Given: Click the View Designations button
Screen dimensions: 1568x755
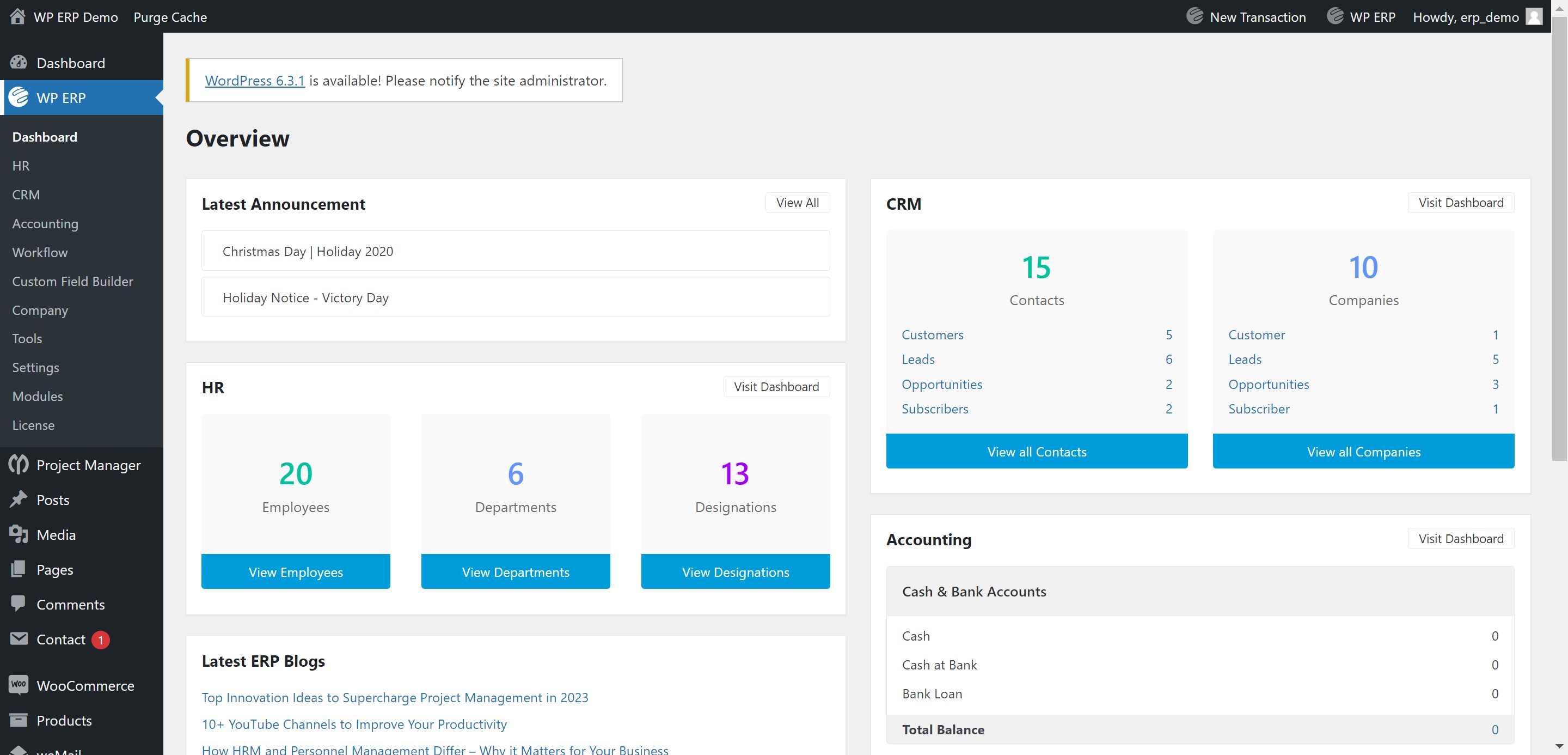Looking at the screenshot, I should pyautogui.click(x=736, y=571).
